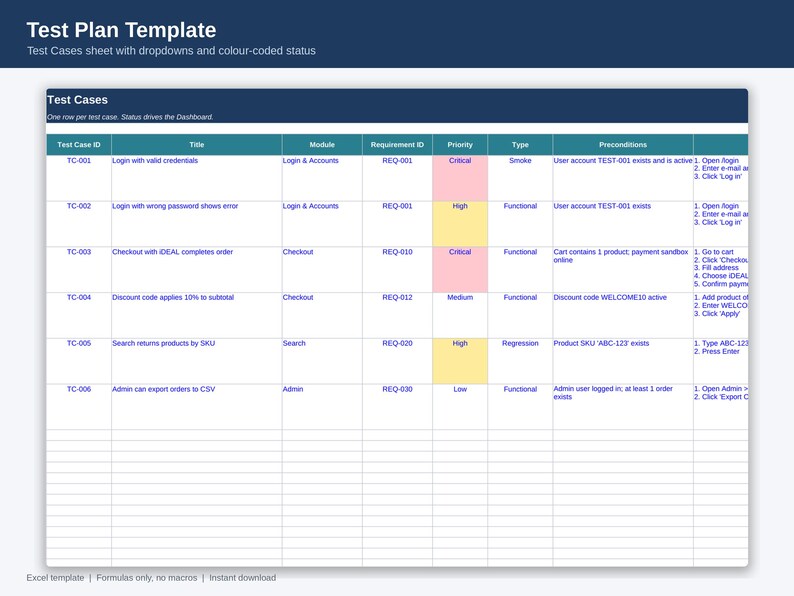Open Functional type cell in TC-002 row
The height and width of the screenshot is (596, 794).
tap(520, 224)
